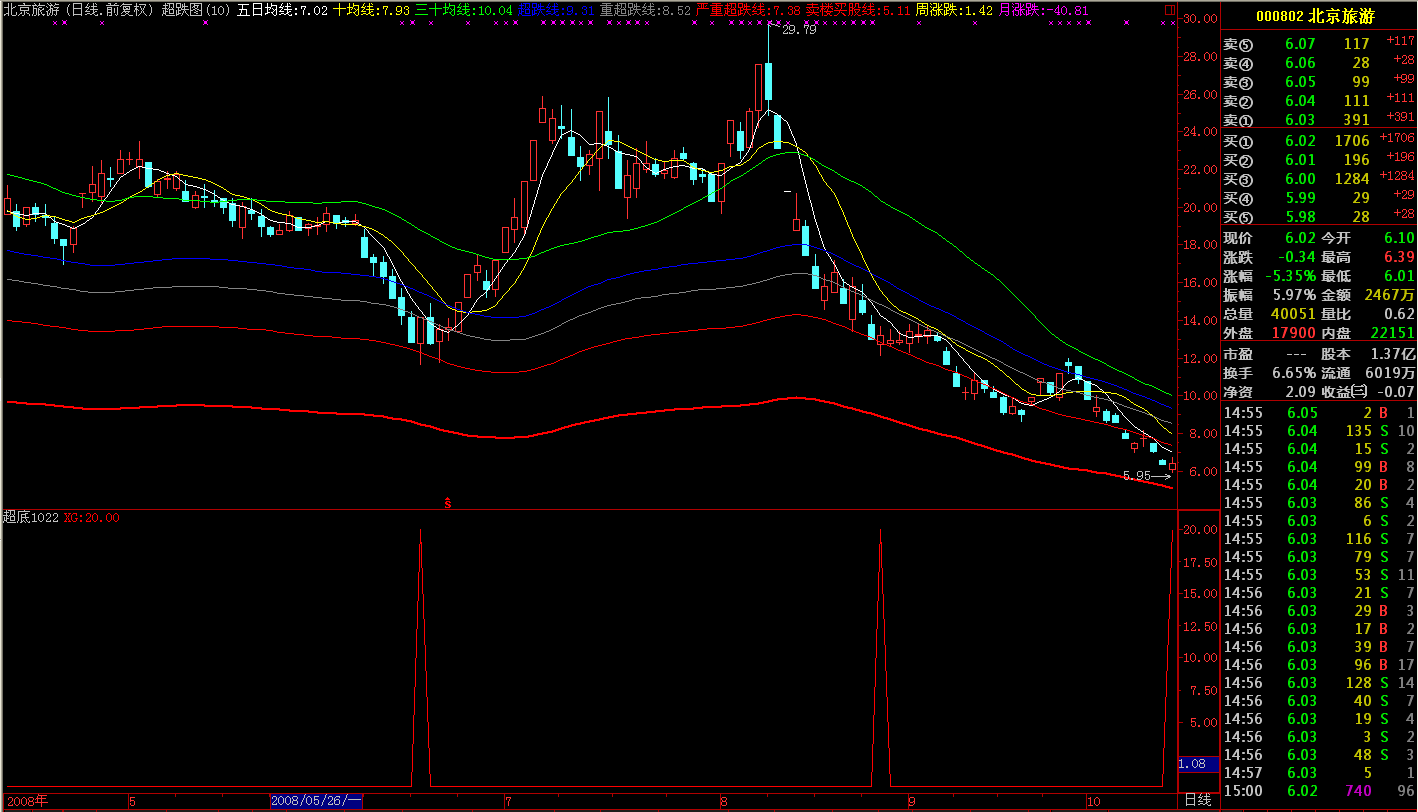Click the 000802 北京旅游 stock title
This screenshot has height=812, width=1418.
[1314, 17]
